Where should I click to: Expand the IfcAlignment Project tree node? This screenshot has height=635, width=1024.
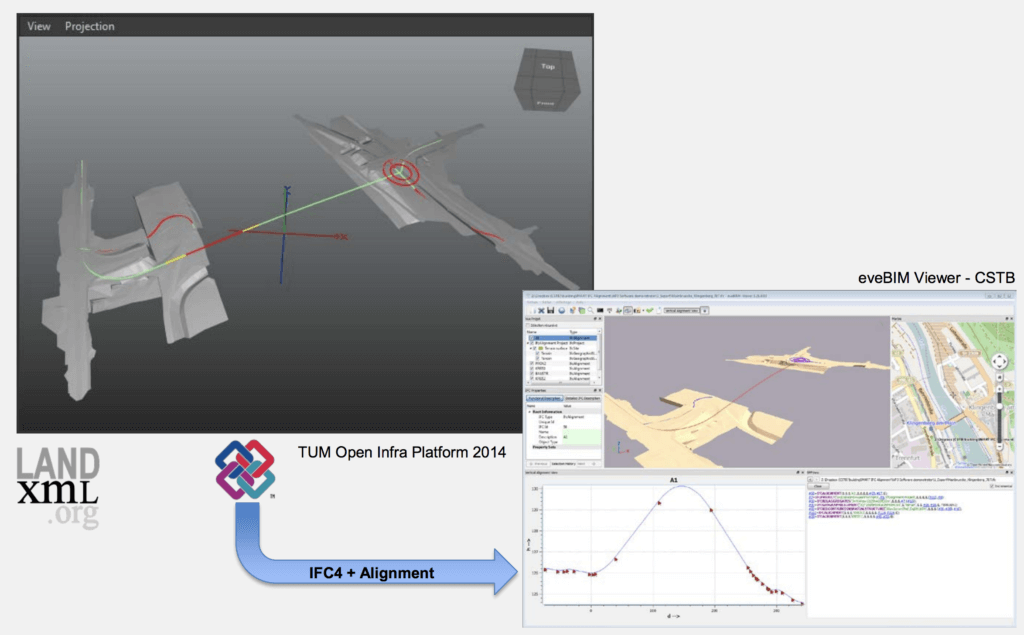click(x=528, y=343)
